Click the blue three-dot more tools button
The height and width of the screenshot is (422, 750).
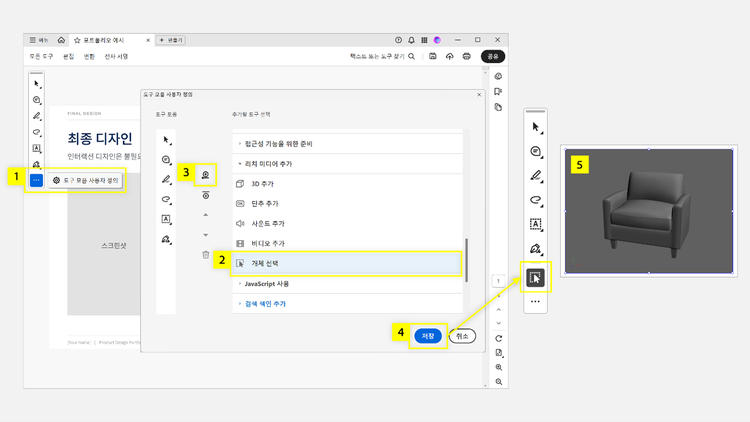(36, 180)
